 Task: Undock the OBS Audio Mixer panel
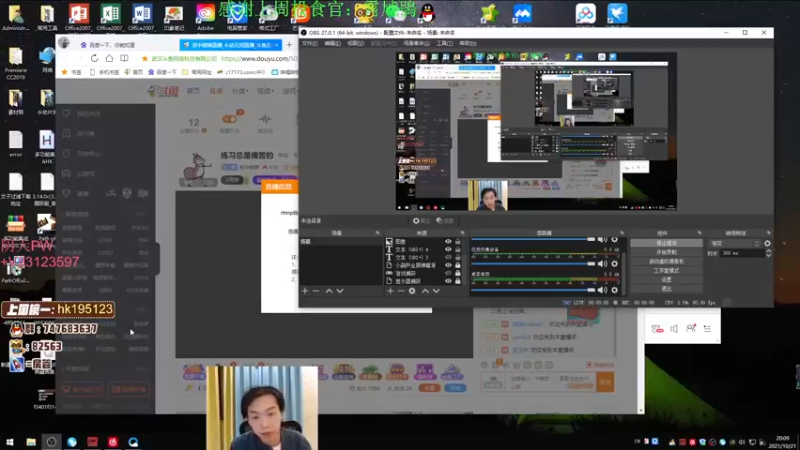[621, 233]
